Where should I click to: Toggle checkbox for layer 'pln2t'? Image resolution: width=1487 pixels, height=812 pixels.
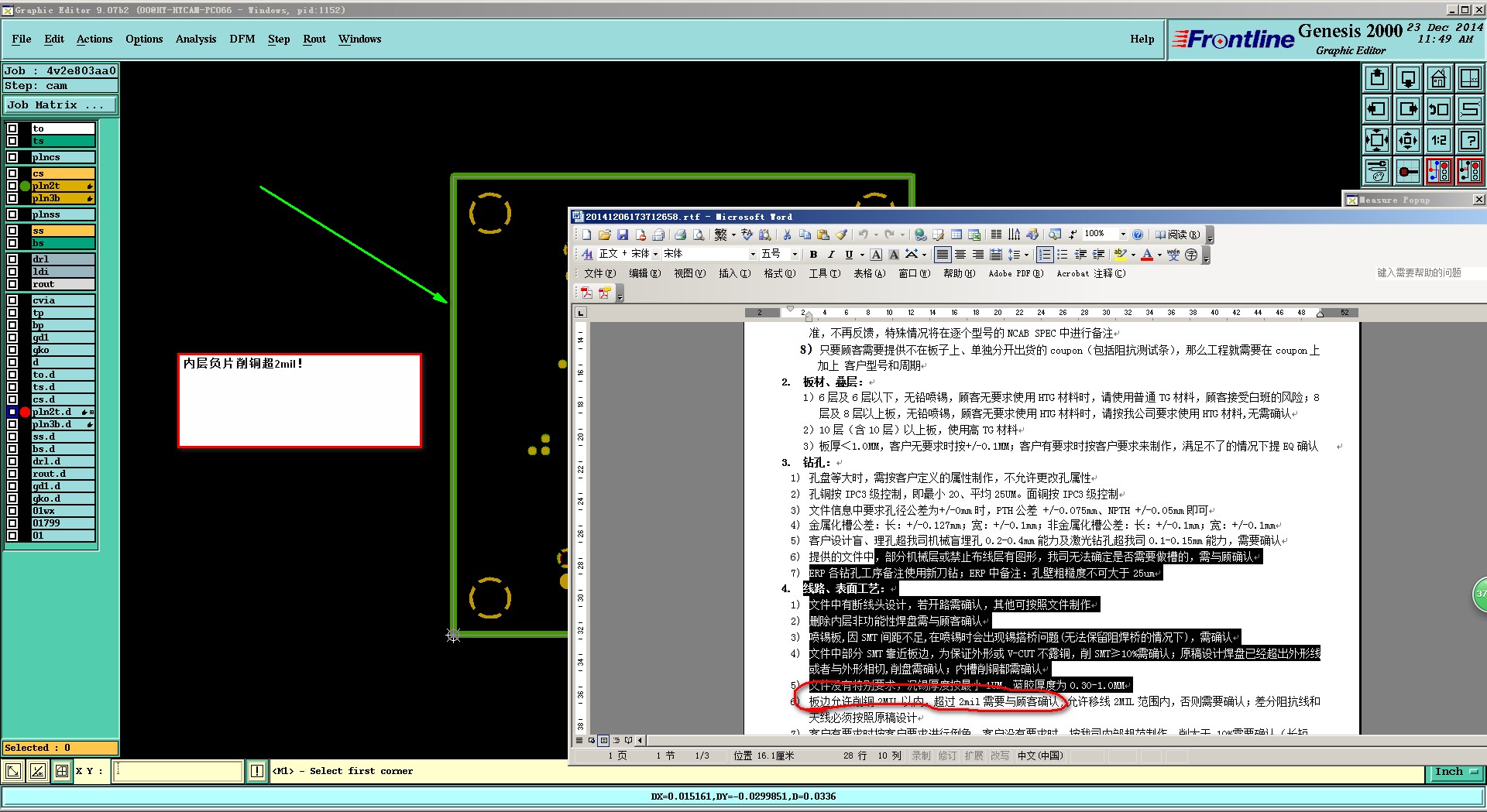point(12,186)
